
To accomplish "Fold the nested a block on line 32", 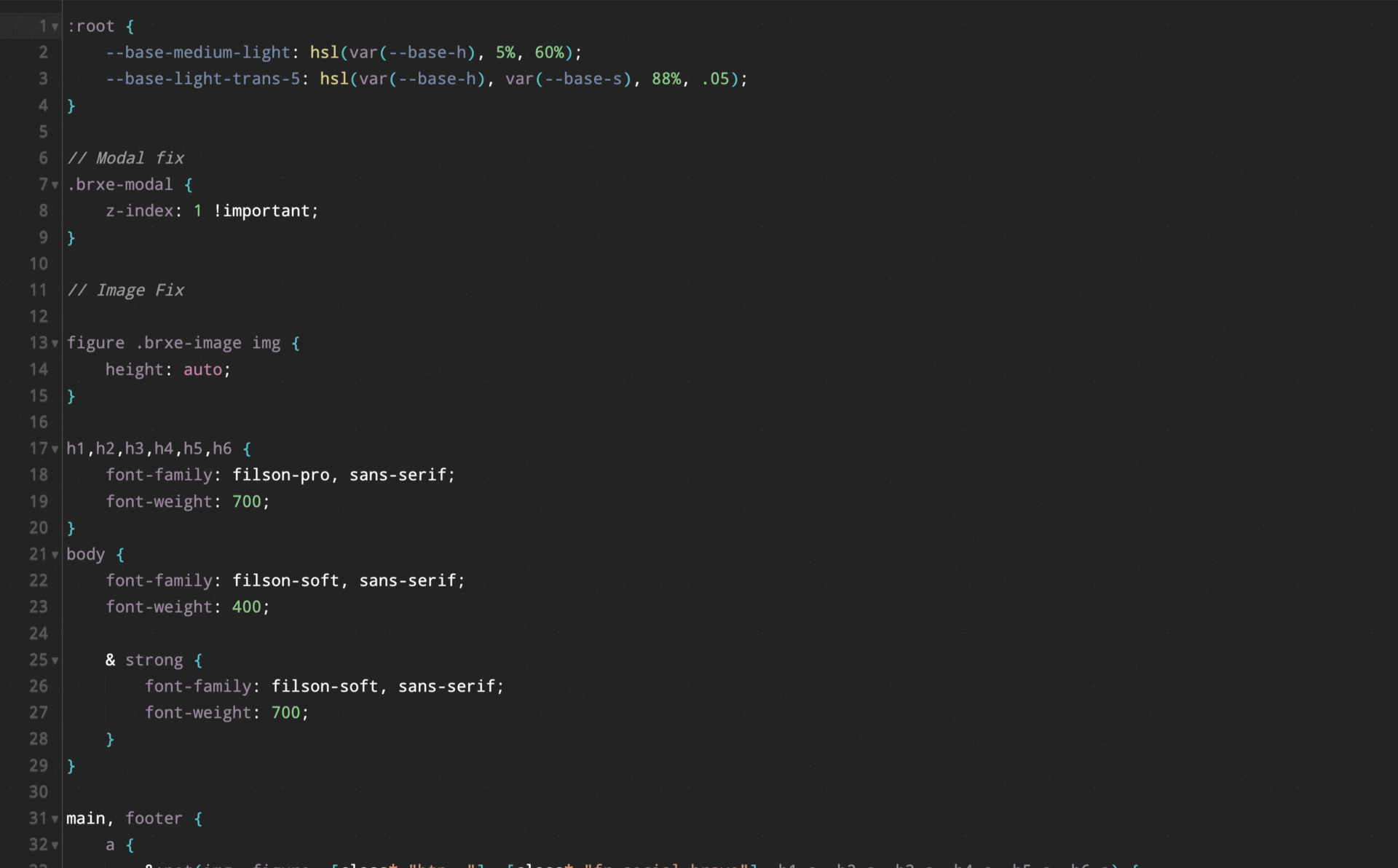I will tap(55, 845).
